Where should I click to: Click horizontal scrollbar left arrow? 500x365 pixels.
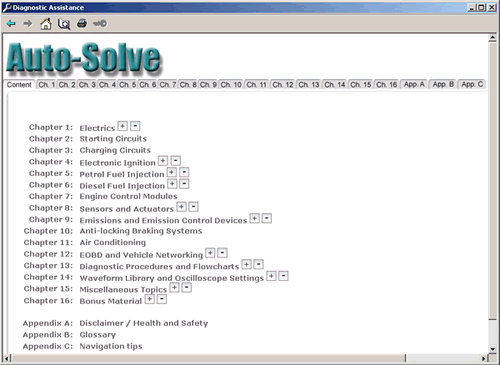pyautogui.click(x=7, y=359)
